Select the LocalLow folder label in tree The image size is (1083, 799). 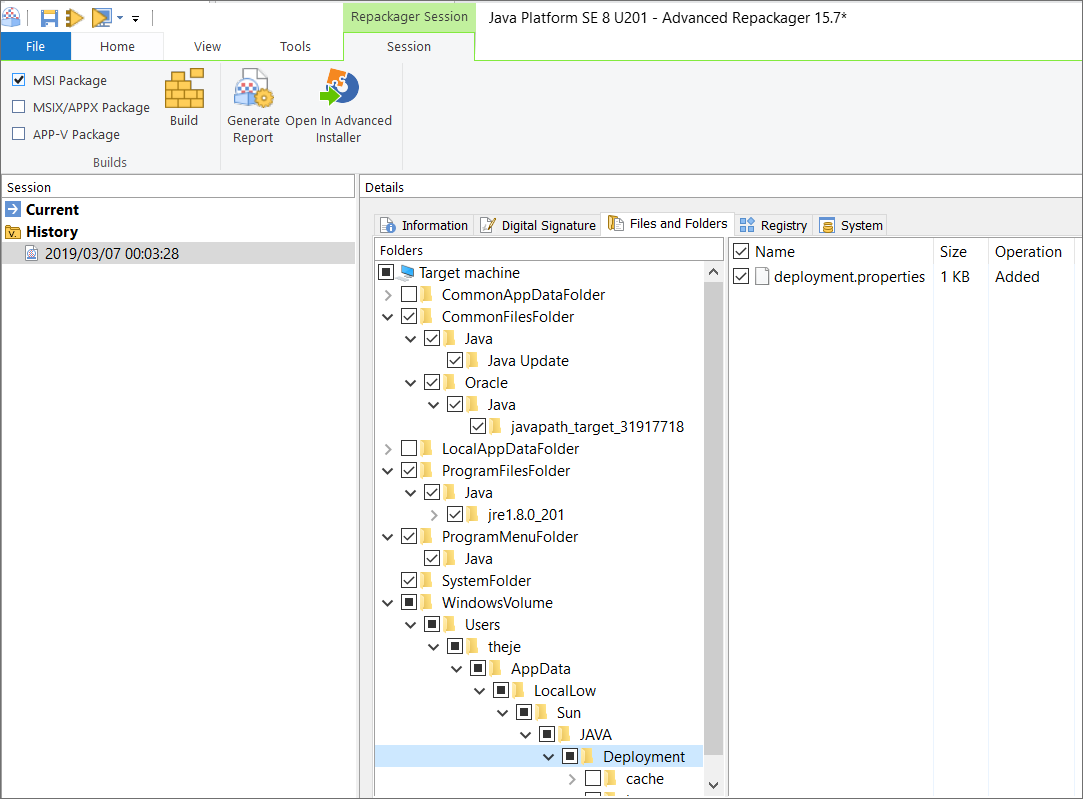[x=565, y=691]
